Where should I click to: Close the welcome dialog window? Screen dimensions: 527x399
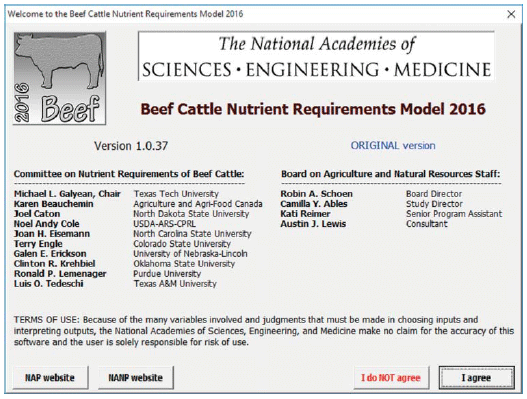point(511,14)
